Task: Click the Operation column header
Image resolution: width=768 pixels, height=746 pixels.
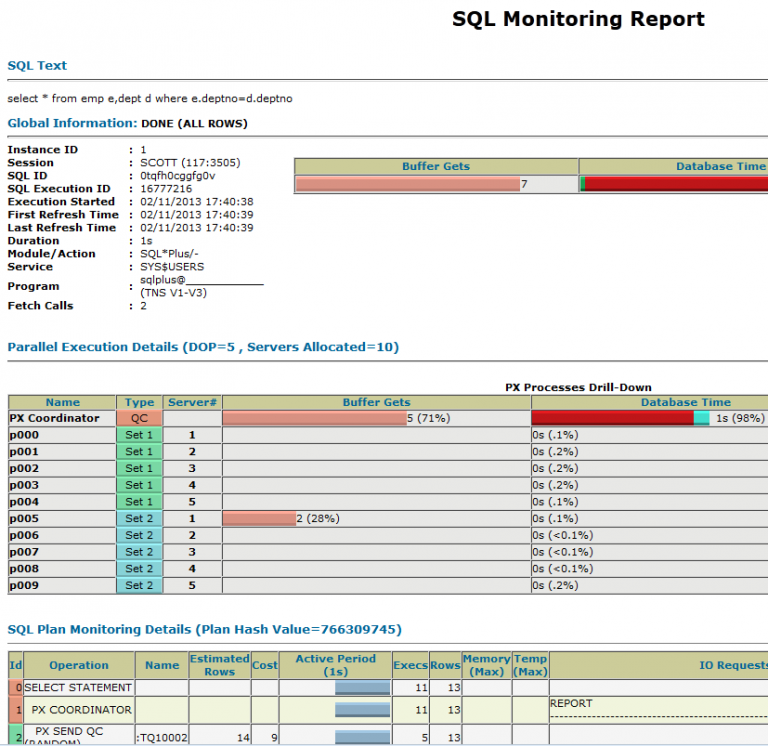Action: tap(79, 665)
